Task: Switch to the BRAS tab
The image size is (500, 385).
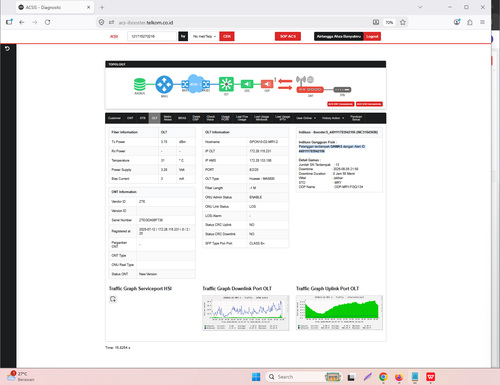Action: pyautogui.click(x=182, y=118)
